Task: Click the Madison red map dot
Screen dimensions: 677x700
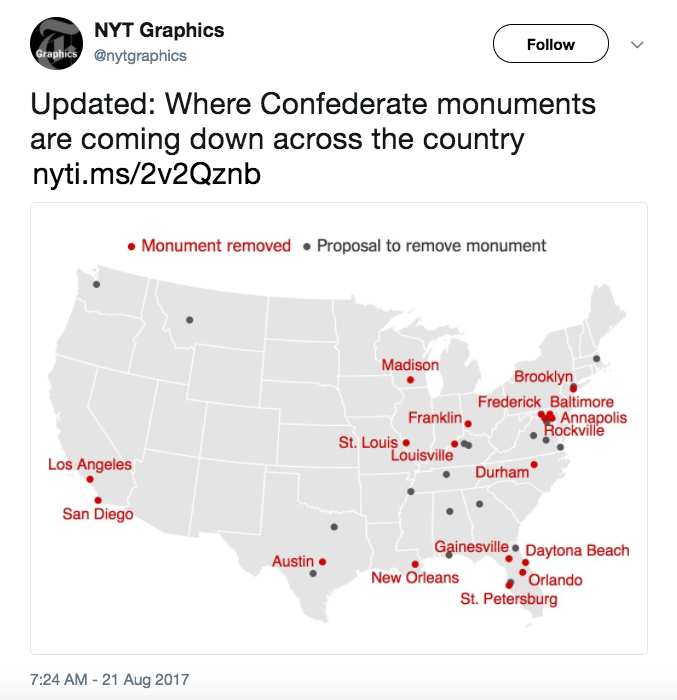Action: coord(410,380)
